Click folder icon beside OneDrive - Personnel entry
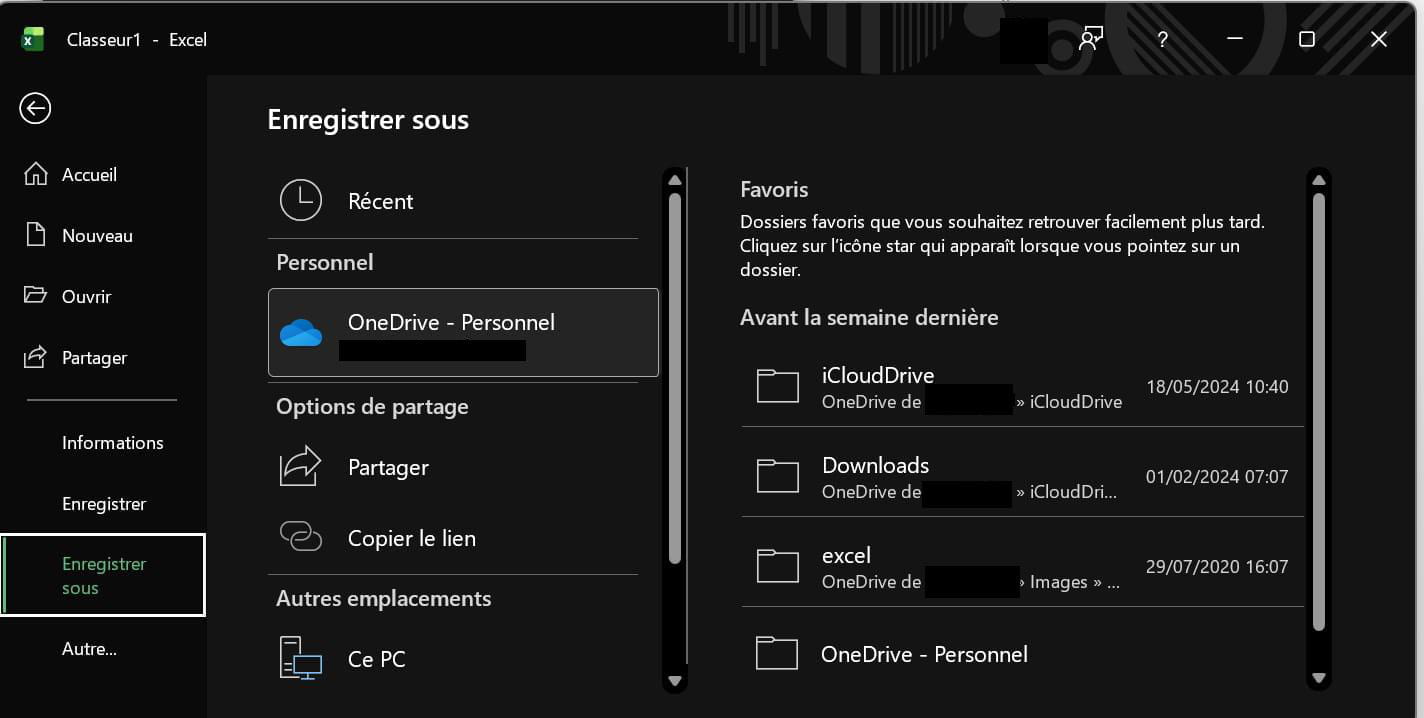The width and height of the screenshot is (1424, 718). (x=777, y=654)
